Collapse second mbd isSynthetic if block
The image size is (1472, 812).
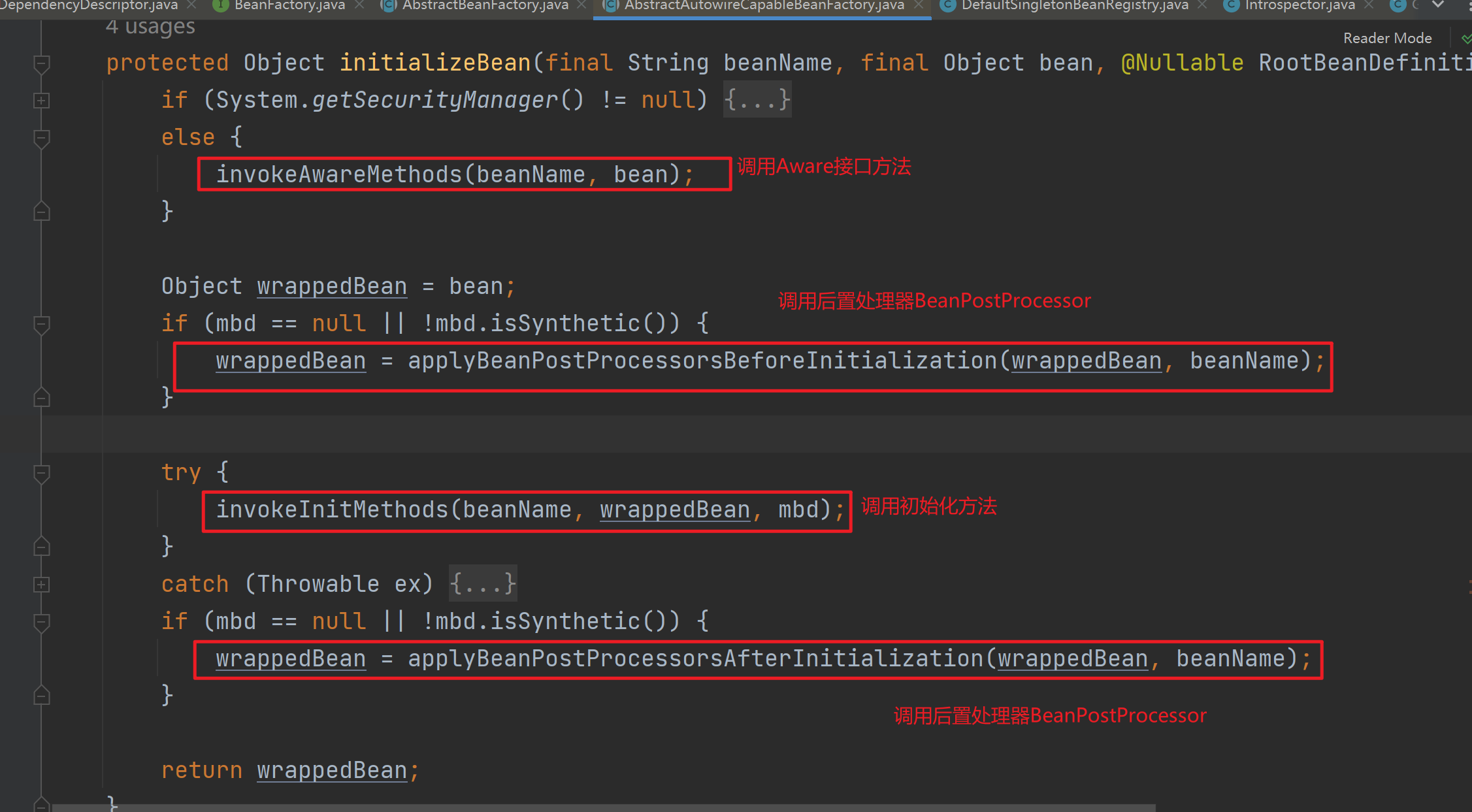pos(41,622)
